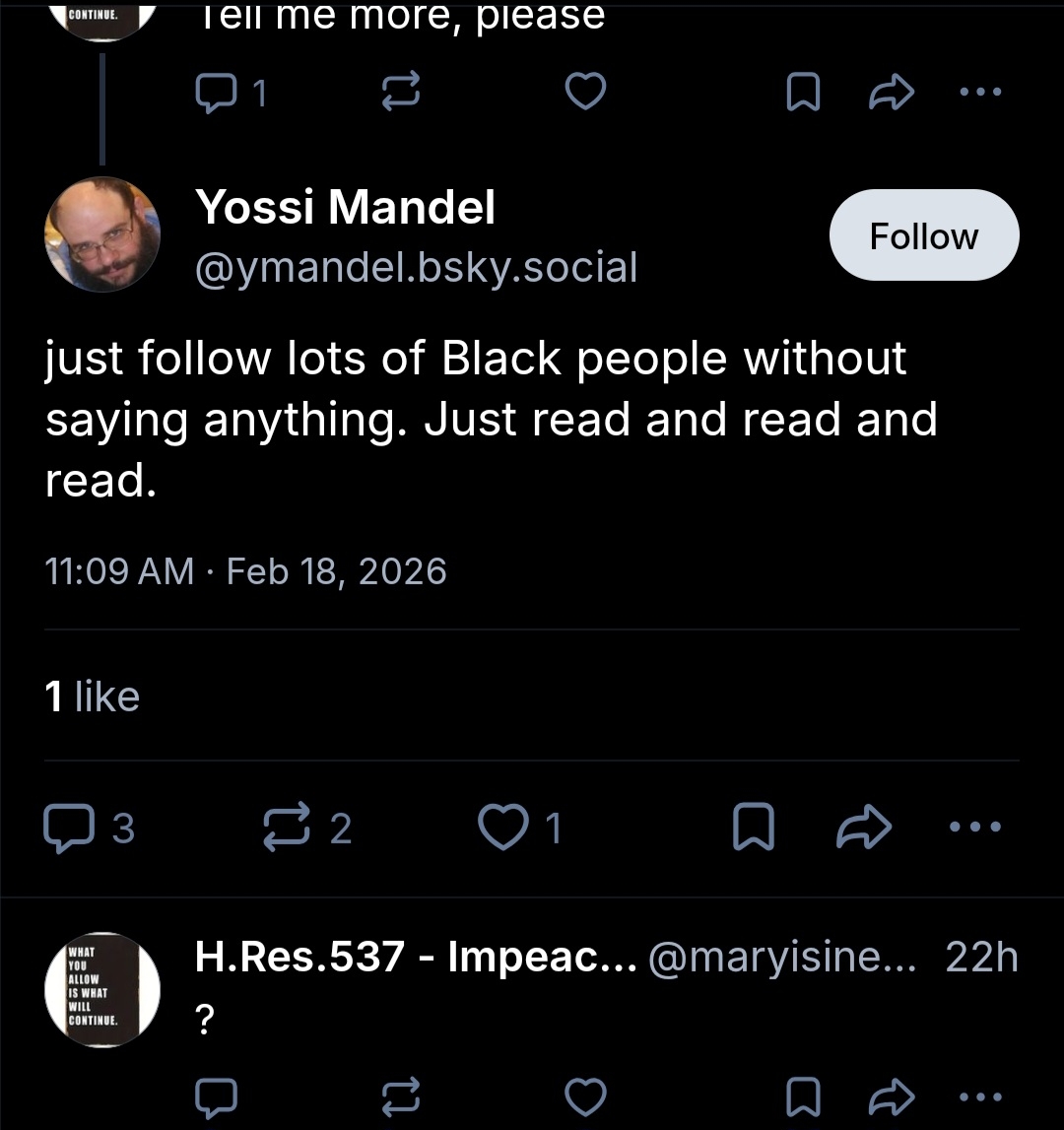Like the "Tell me more" post

point(585,94)
